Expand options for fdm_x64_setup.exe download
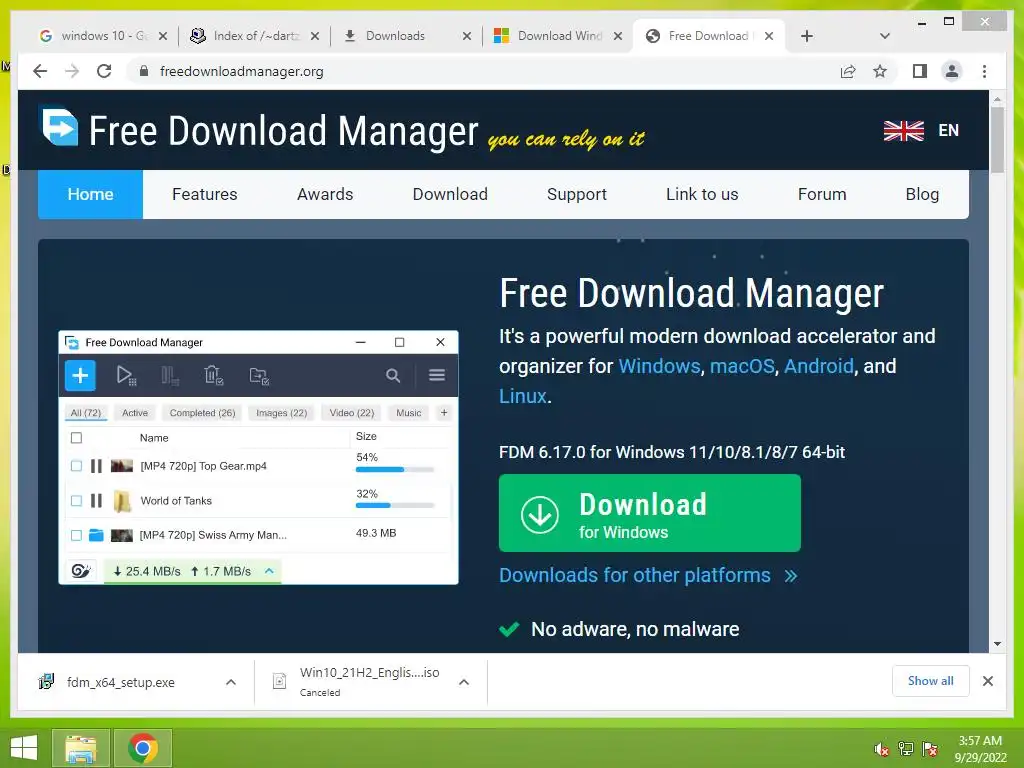 (231, 682)
